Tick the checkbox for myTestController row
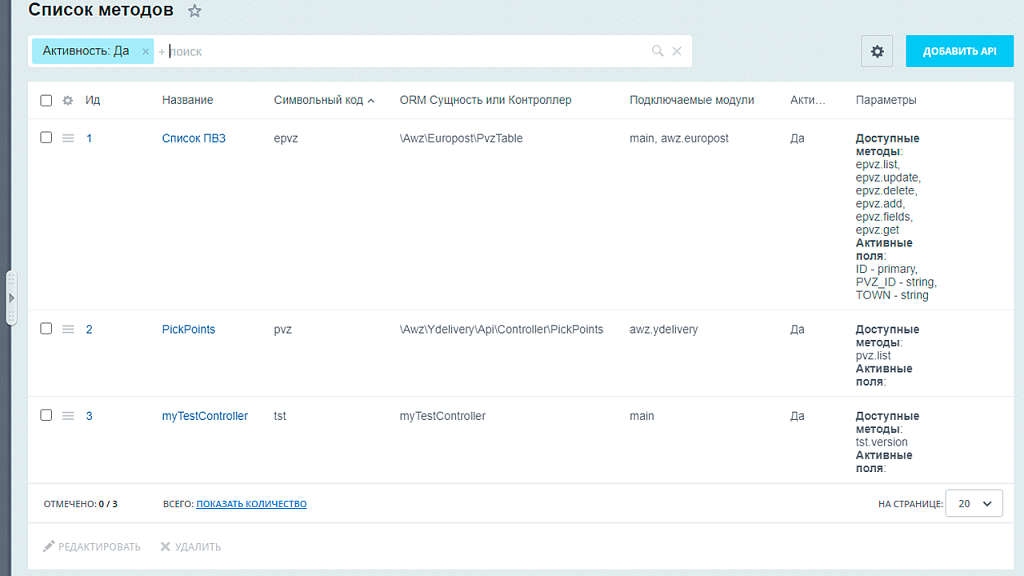1024x576 pixels. (46, 415)
